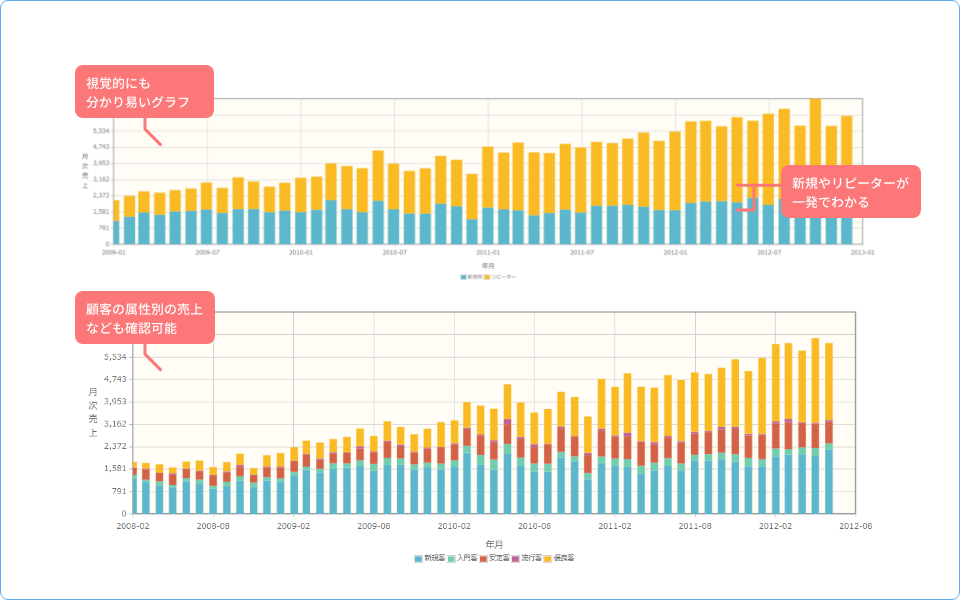Click 3,953 on the segment chart's axis

(x=115, y=402)
